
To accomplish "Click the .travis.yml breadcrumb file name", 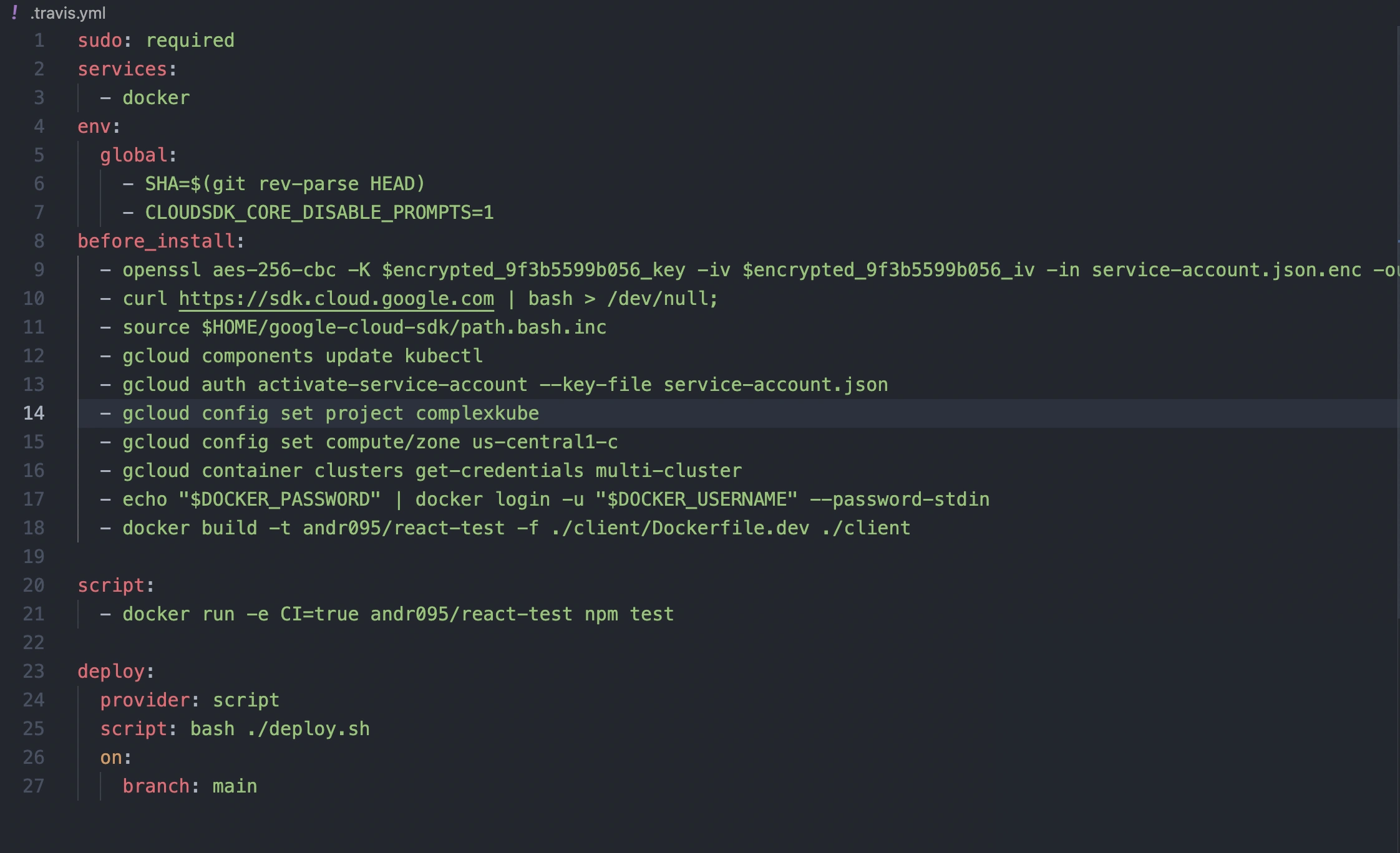I will pyautogui.click(x=68, y=13).
